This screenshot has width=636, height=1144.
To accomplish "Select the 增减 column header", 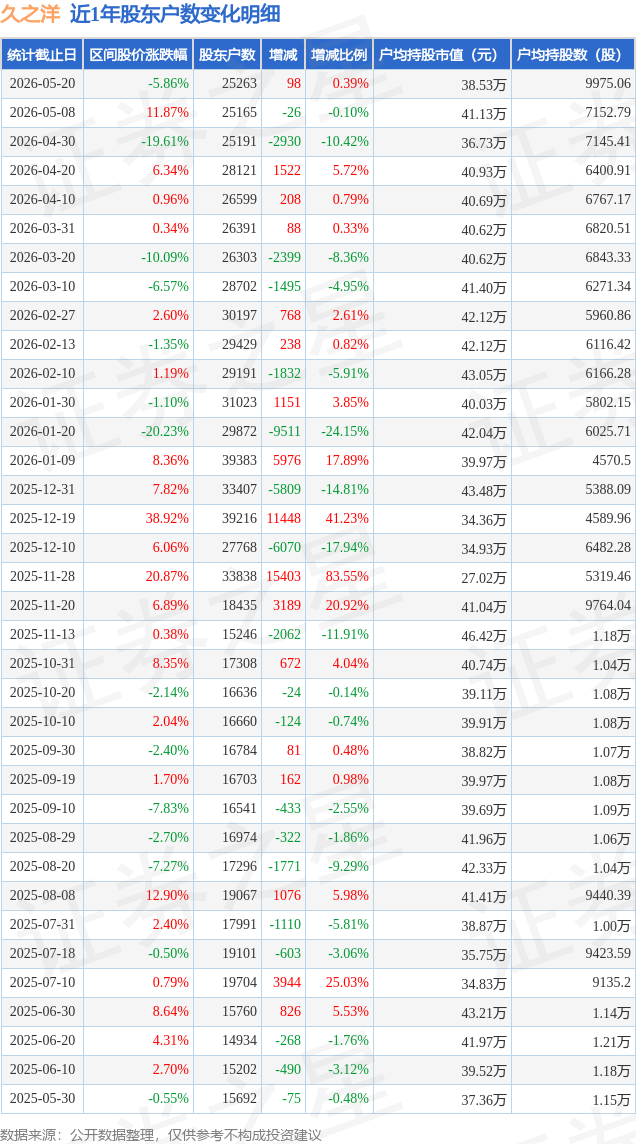I will pos(283,55).
